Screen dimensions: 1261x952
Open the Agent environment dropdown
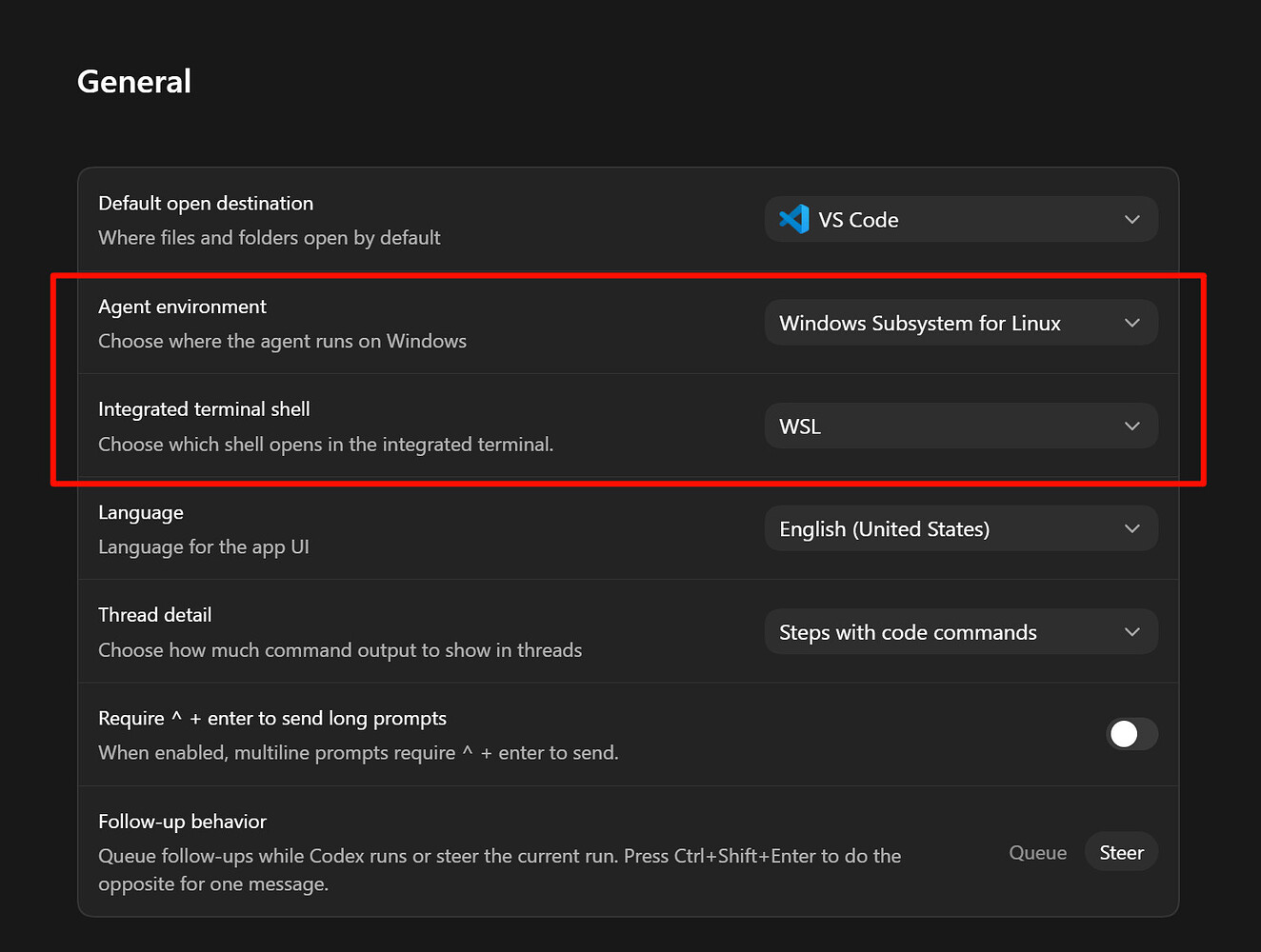(961, 323)
